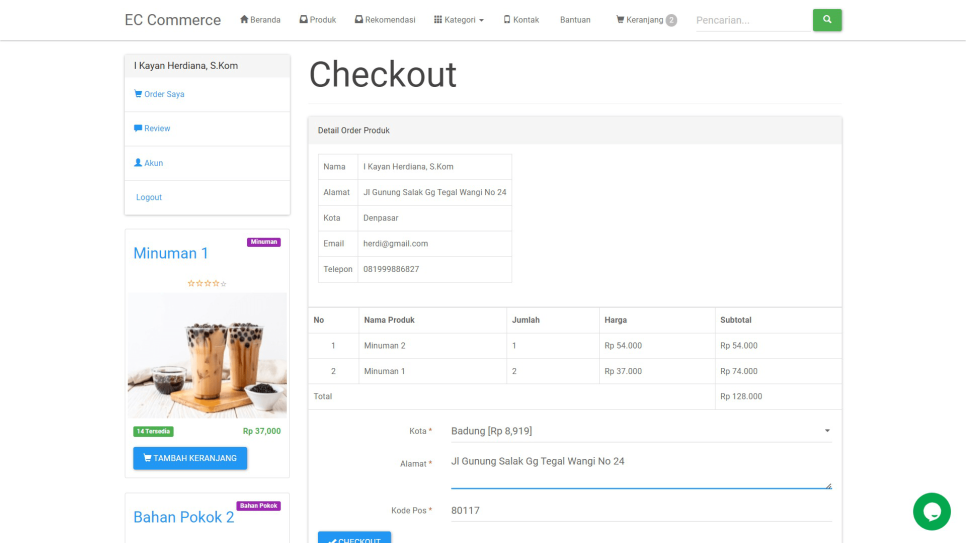Click the Rp 54.000 Harga cell
Image resolution: width=966 pixels, height=543 pixels.
[657, 346]
